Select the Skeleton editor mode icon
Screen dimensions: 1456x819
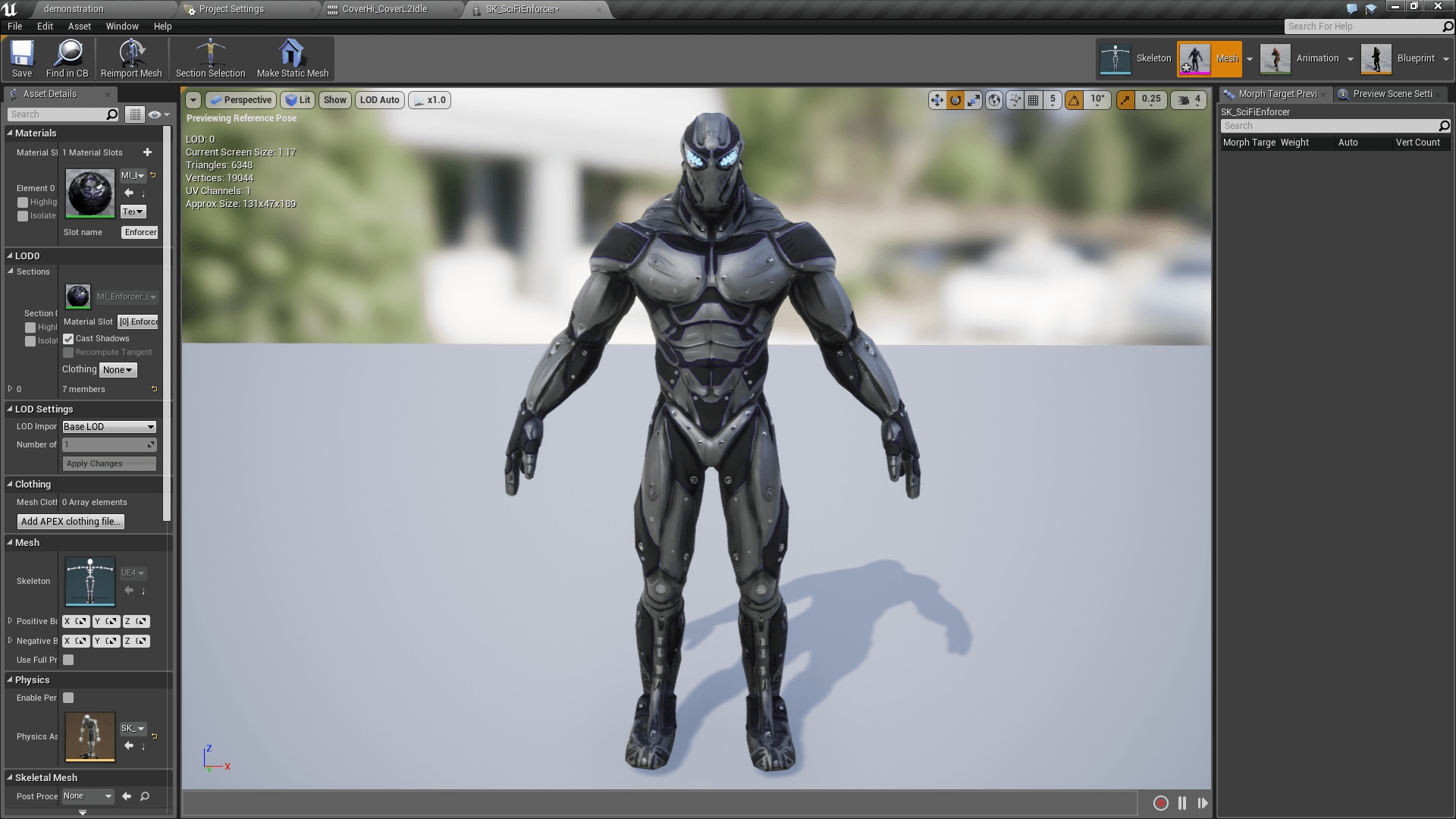tap(1116, 58)
